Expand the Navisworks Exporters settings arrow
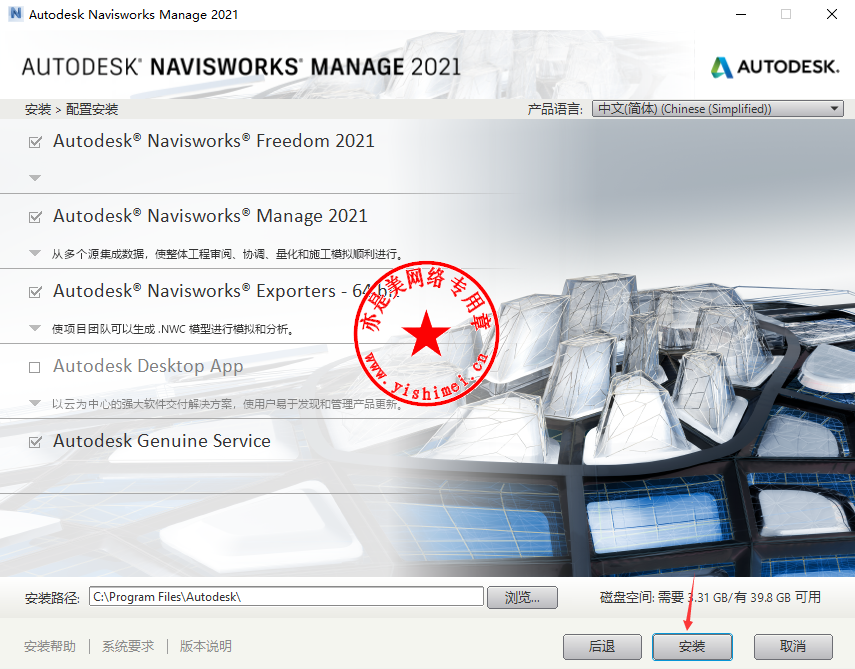855x669 pixels. 35,328
